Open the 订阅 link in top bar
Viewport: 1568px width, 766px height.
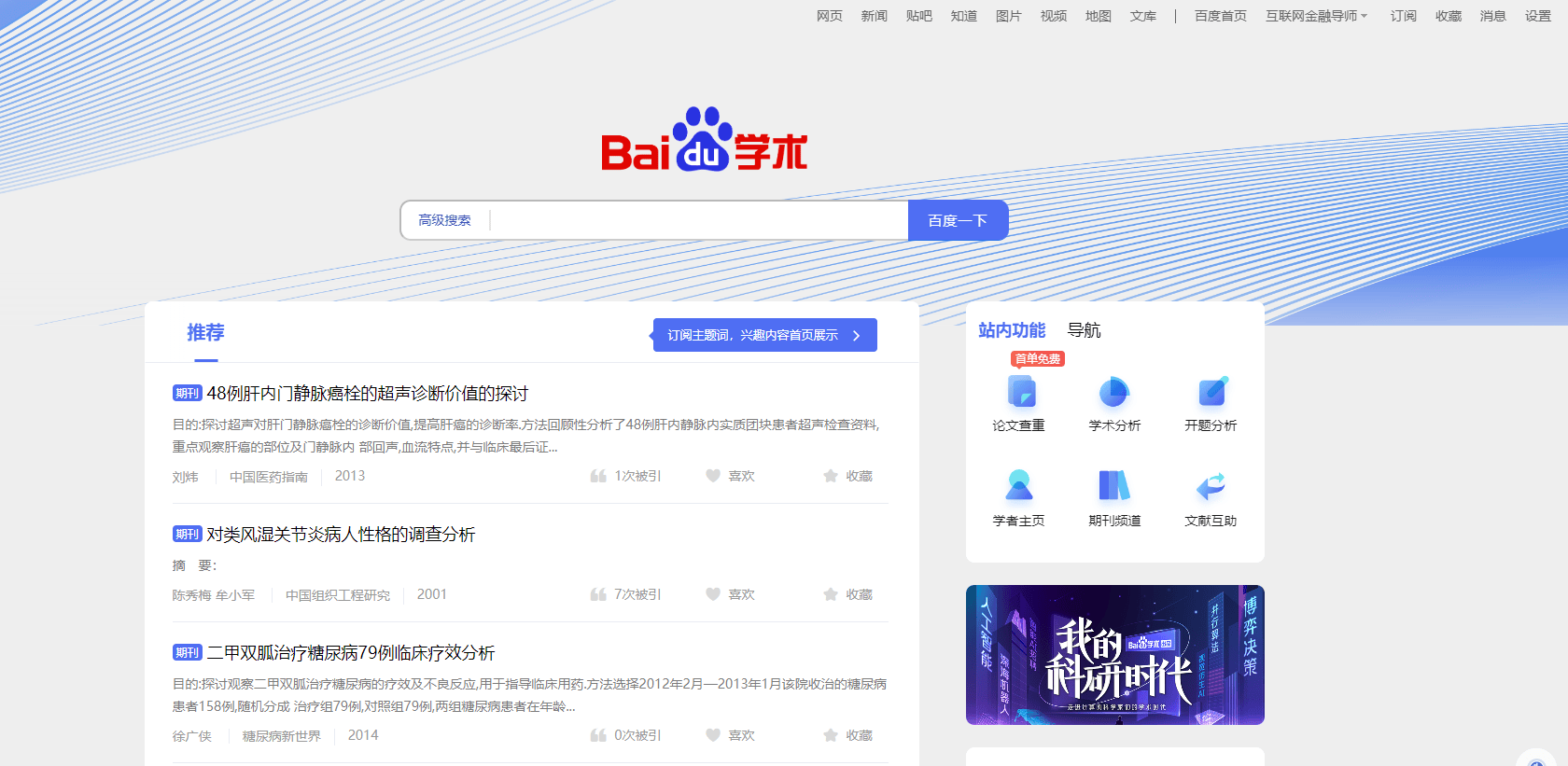(x=1404, y=16)
